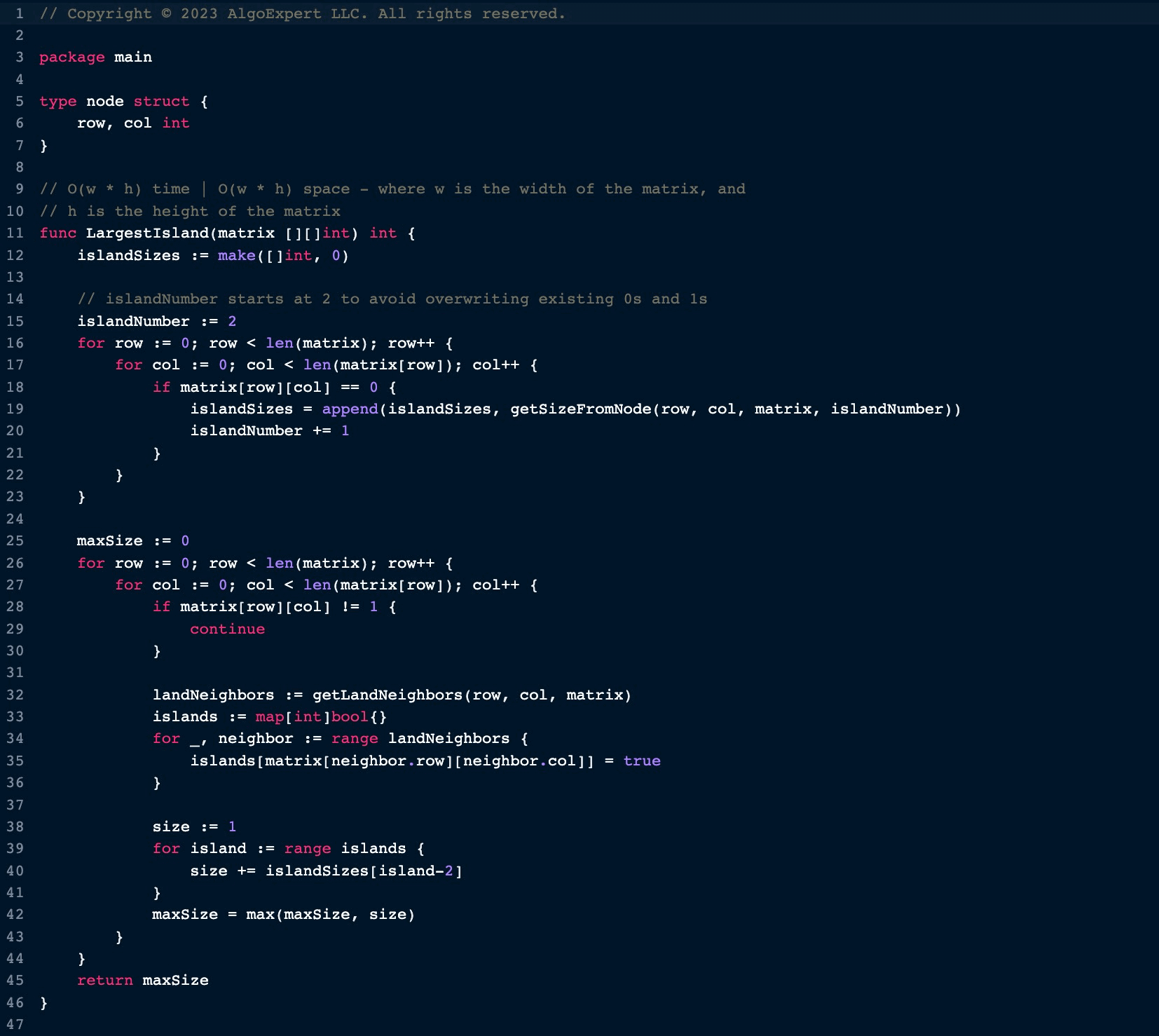
Task: Click the islandNumber comment on line 14
Action: 392,299
